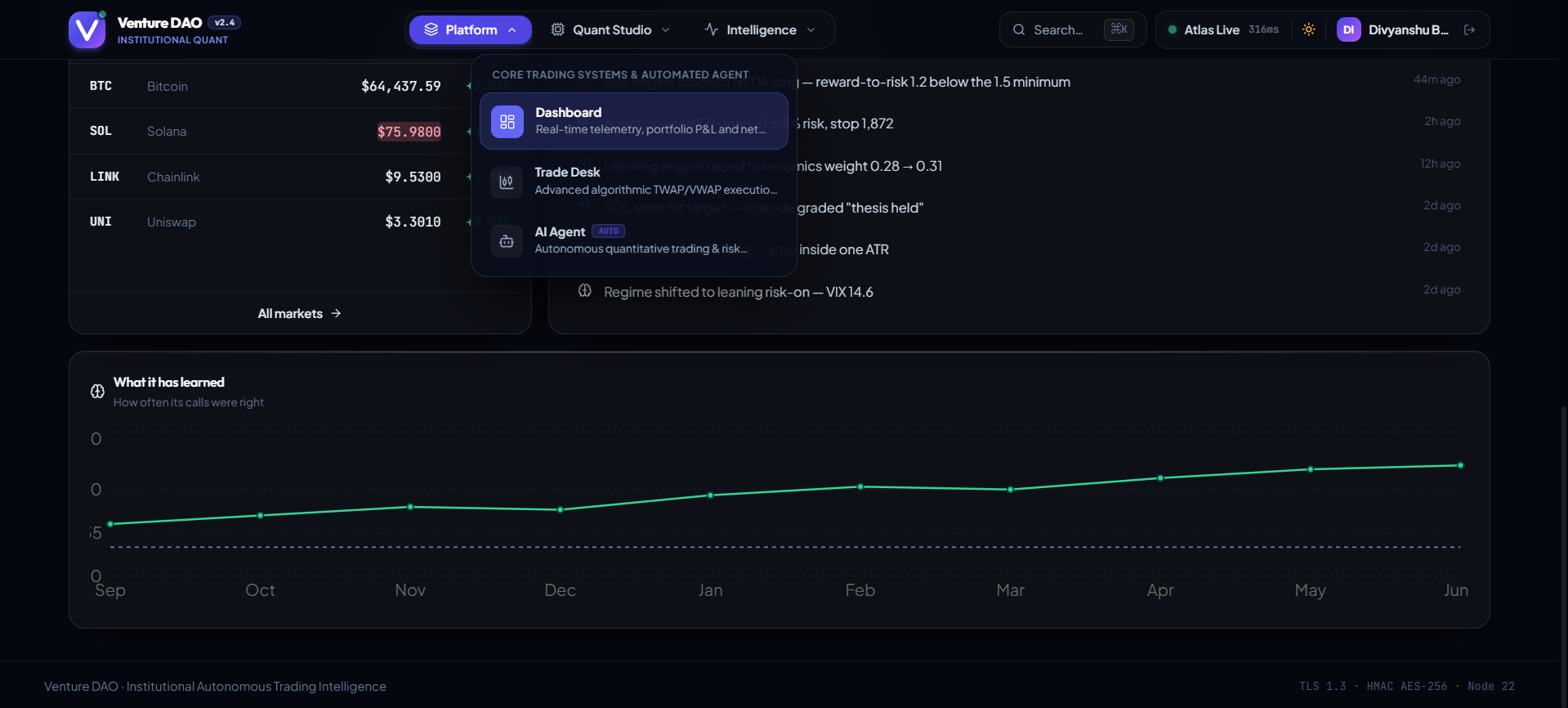The image size is (1568, 708).
Task: Click the AUTO badge on AI Agent
Action: click(x=608, y=231)
